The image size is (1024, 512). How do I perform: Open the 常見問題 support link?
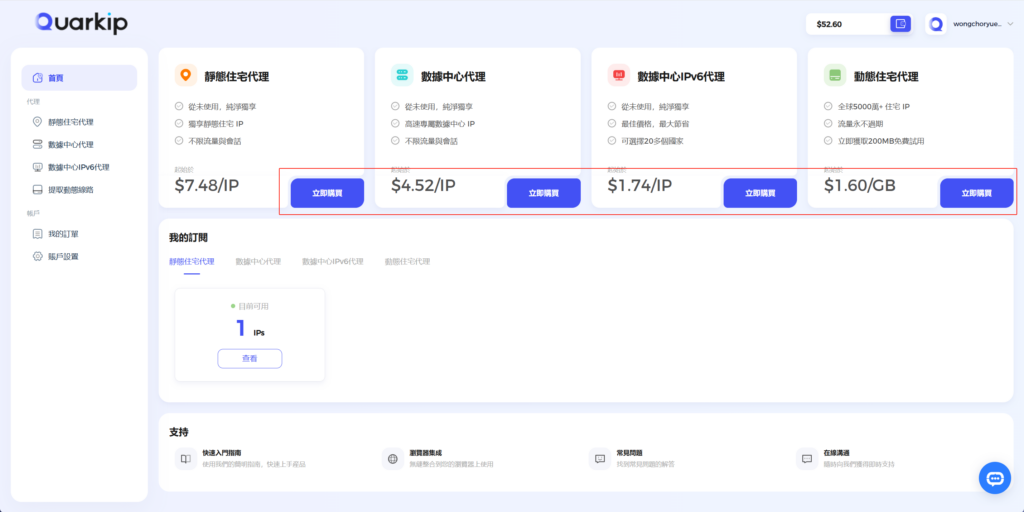click(630, 452)
